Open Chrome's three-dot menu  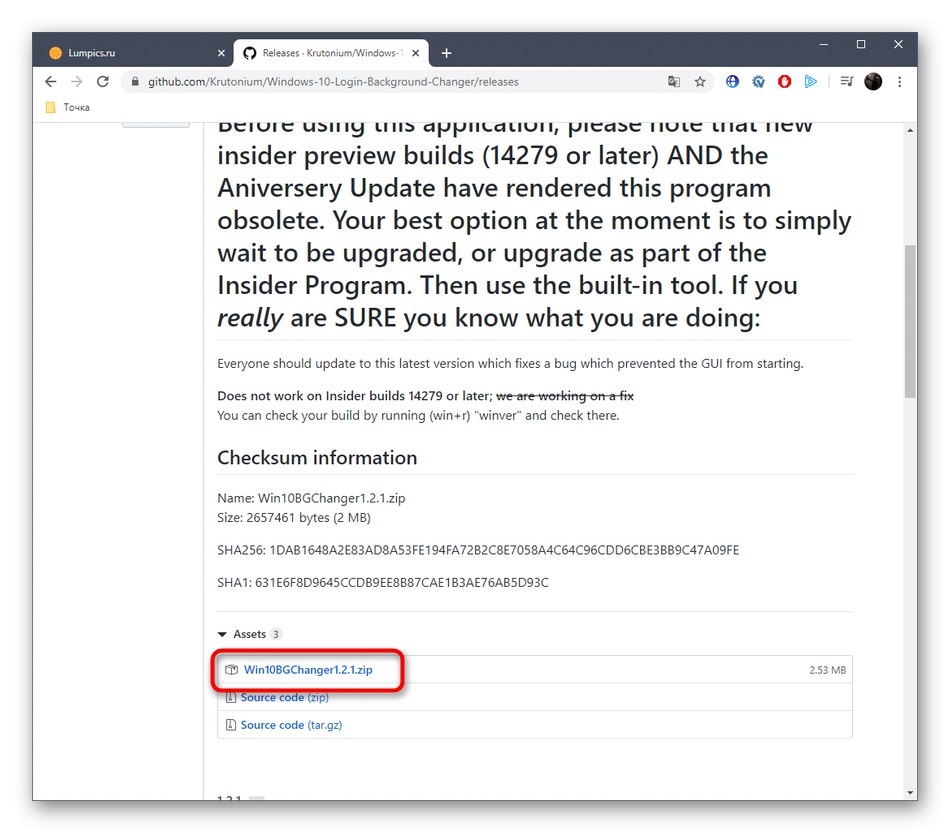tap(899, 82)
